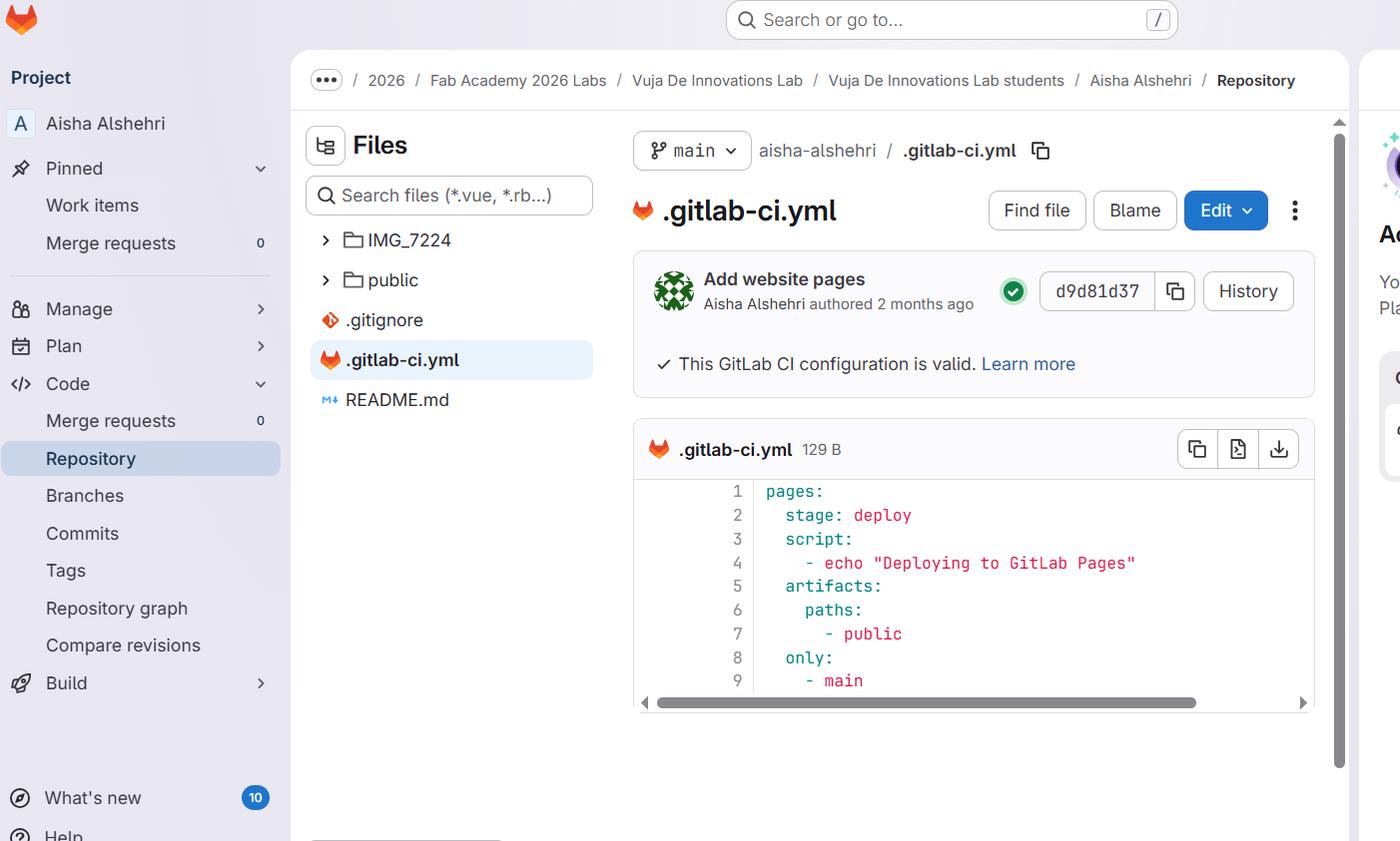Click the GitLab fox logo
Image resolution: width=1400 pixels, height=841 pixels.
21,19
